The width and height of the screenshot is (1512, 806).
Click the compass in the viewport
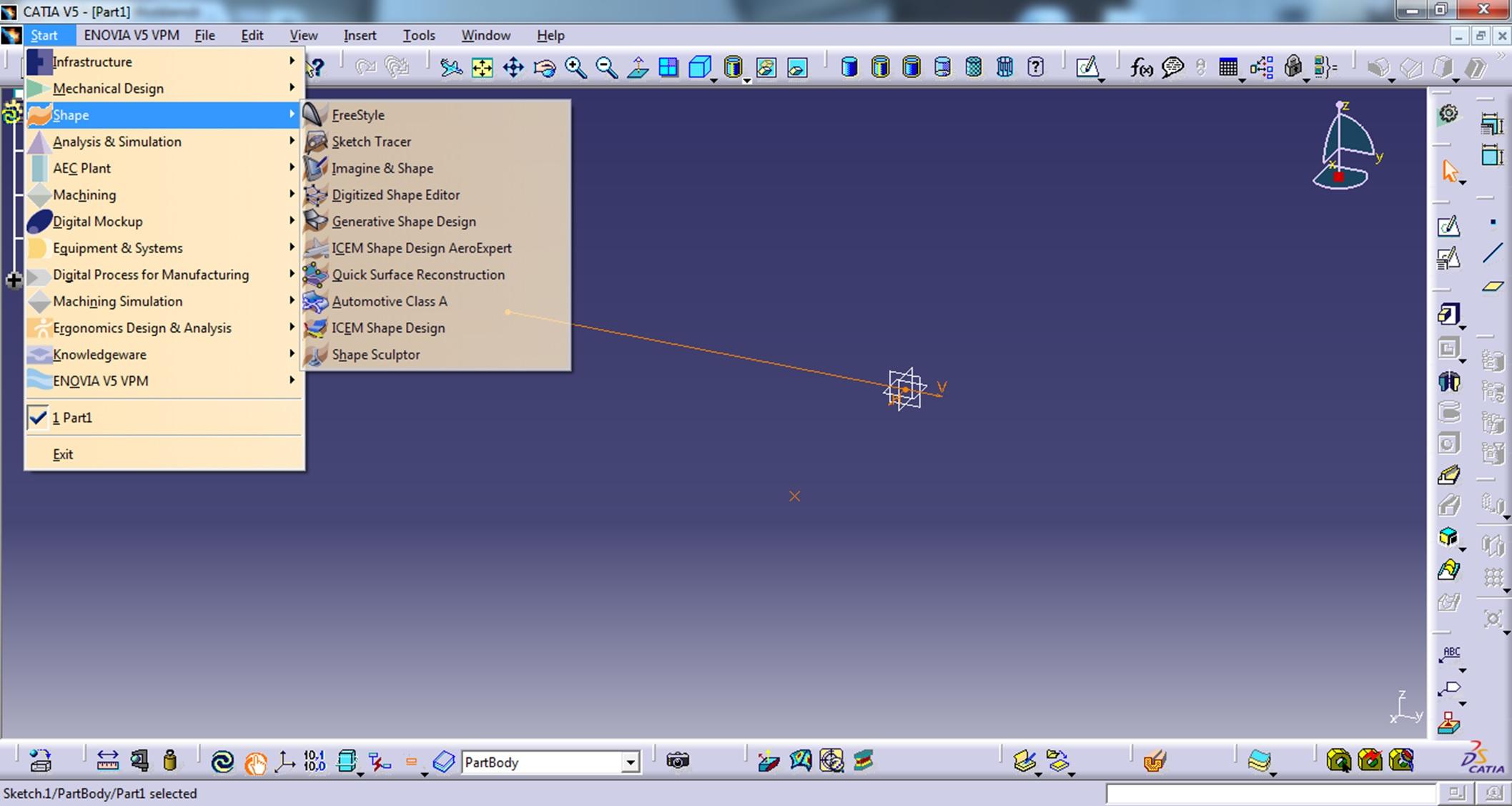[1345, 147]
